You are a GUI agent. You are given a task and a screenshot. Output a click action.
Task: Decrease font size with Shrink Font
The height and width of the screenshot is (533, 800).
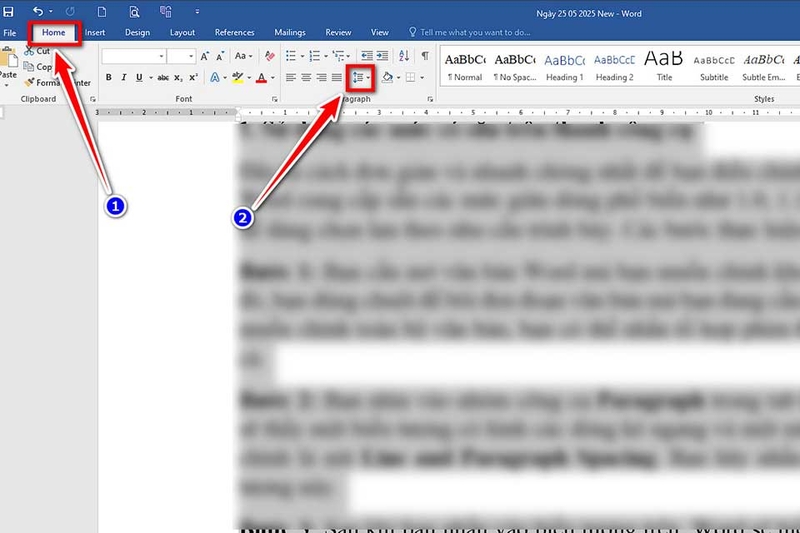[220, 56]
